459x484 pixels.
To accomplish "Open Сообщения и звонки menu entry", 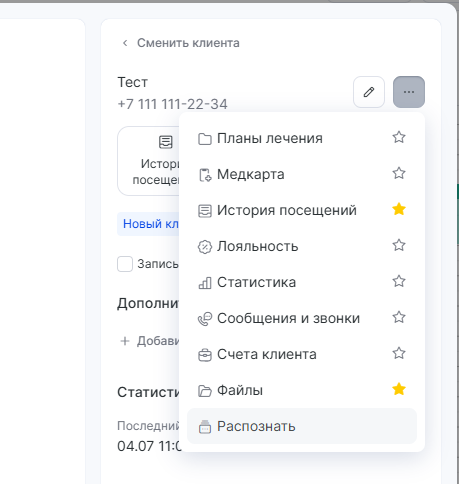I will pyautogui.click(x=302, y=318).
